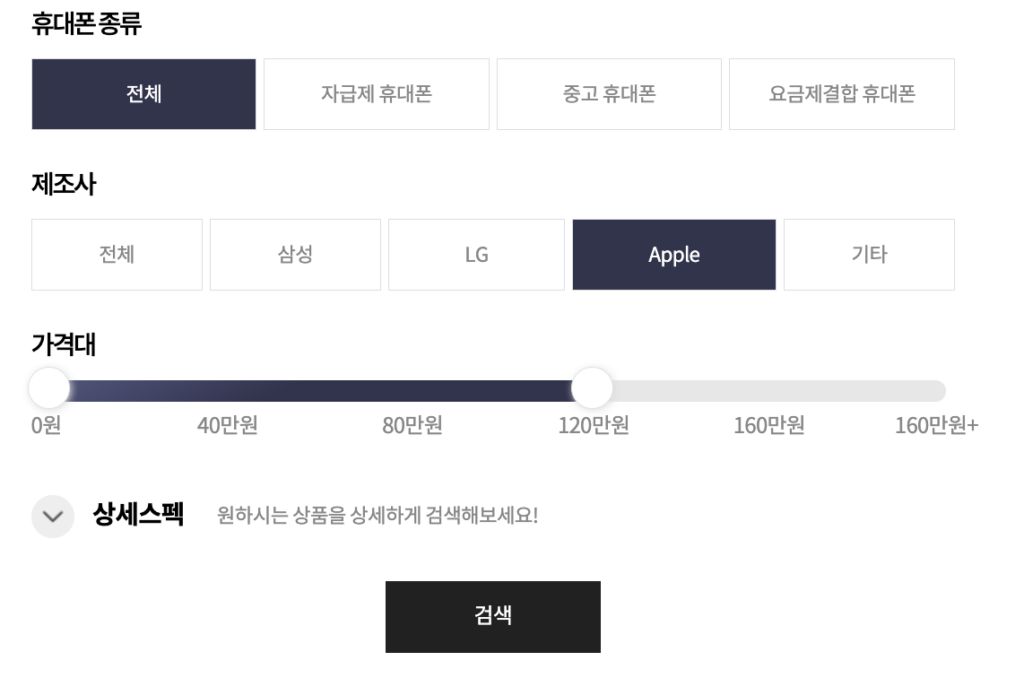1024x678 pixels.
Task: Select the Apple manufacturer button
Action: pyautogui.click(x=674, y=255)
